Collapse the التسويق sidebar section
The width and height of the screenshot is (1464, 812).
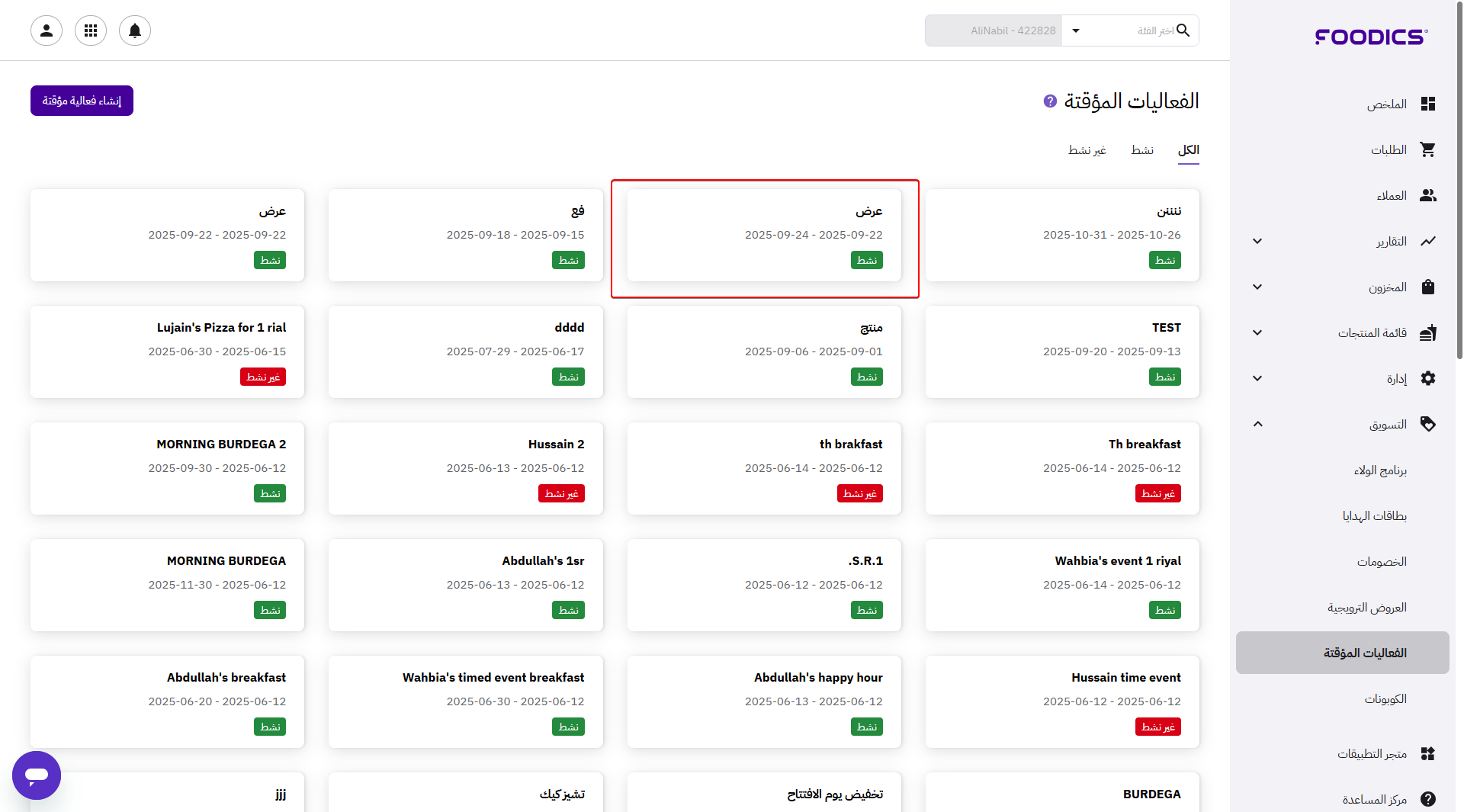click(1257, 424)
